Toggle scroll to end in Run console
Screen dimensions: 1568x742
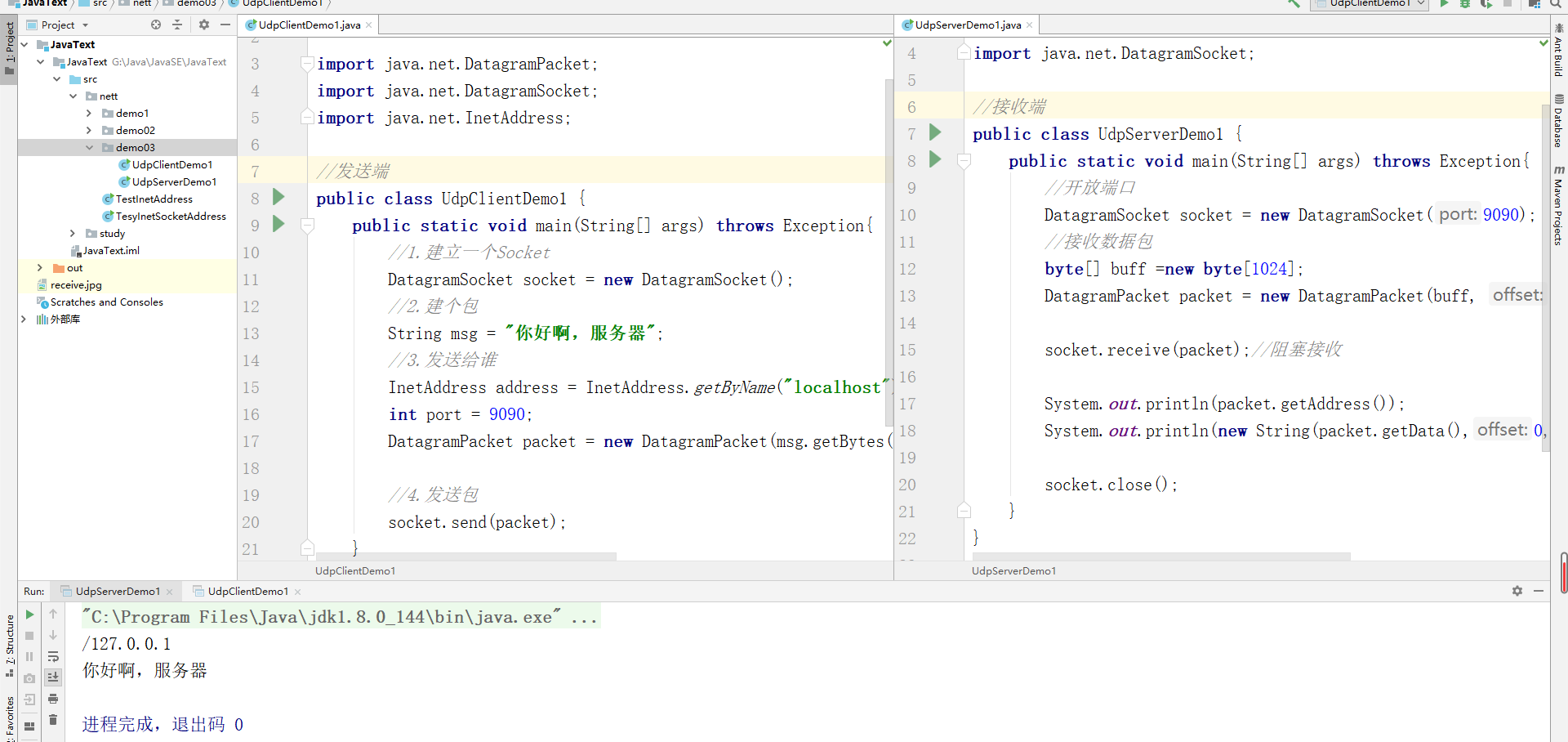pyautogui.click(x=53, y=677)
